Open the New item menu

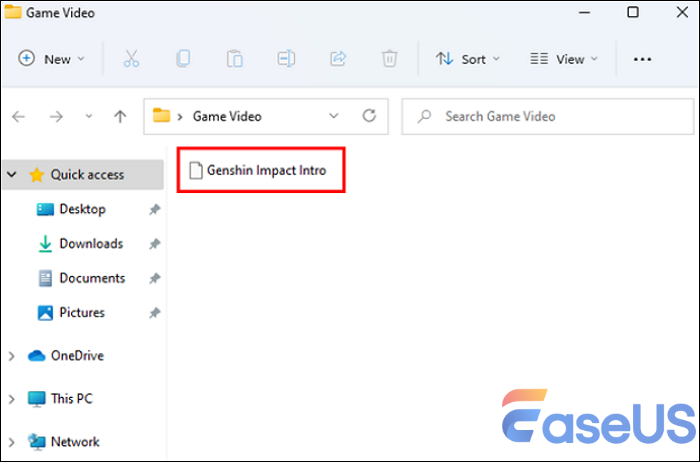click(x=51, y=58)
